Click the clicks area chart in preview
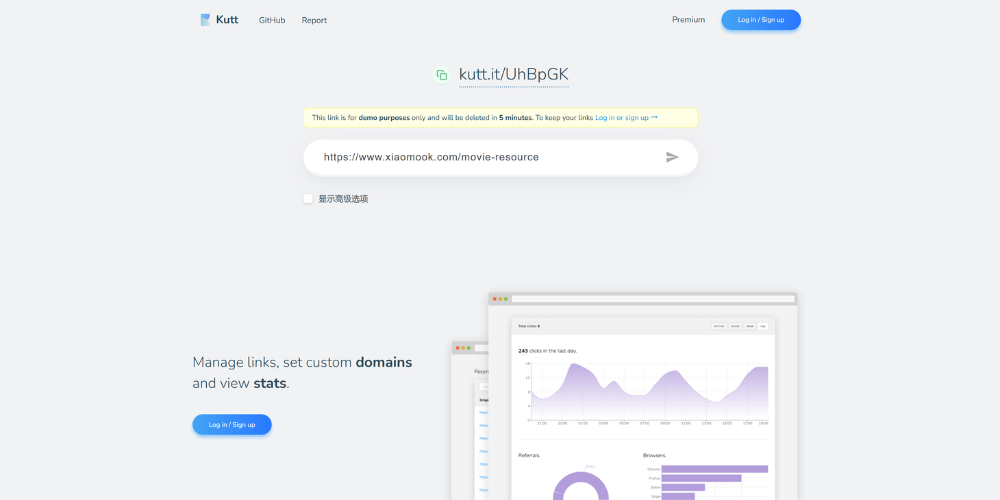 click(x=648, y=390)
